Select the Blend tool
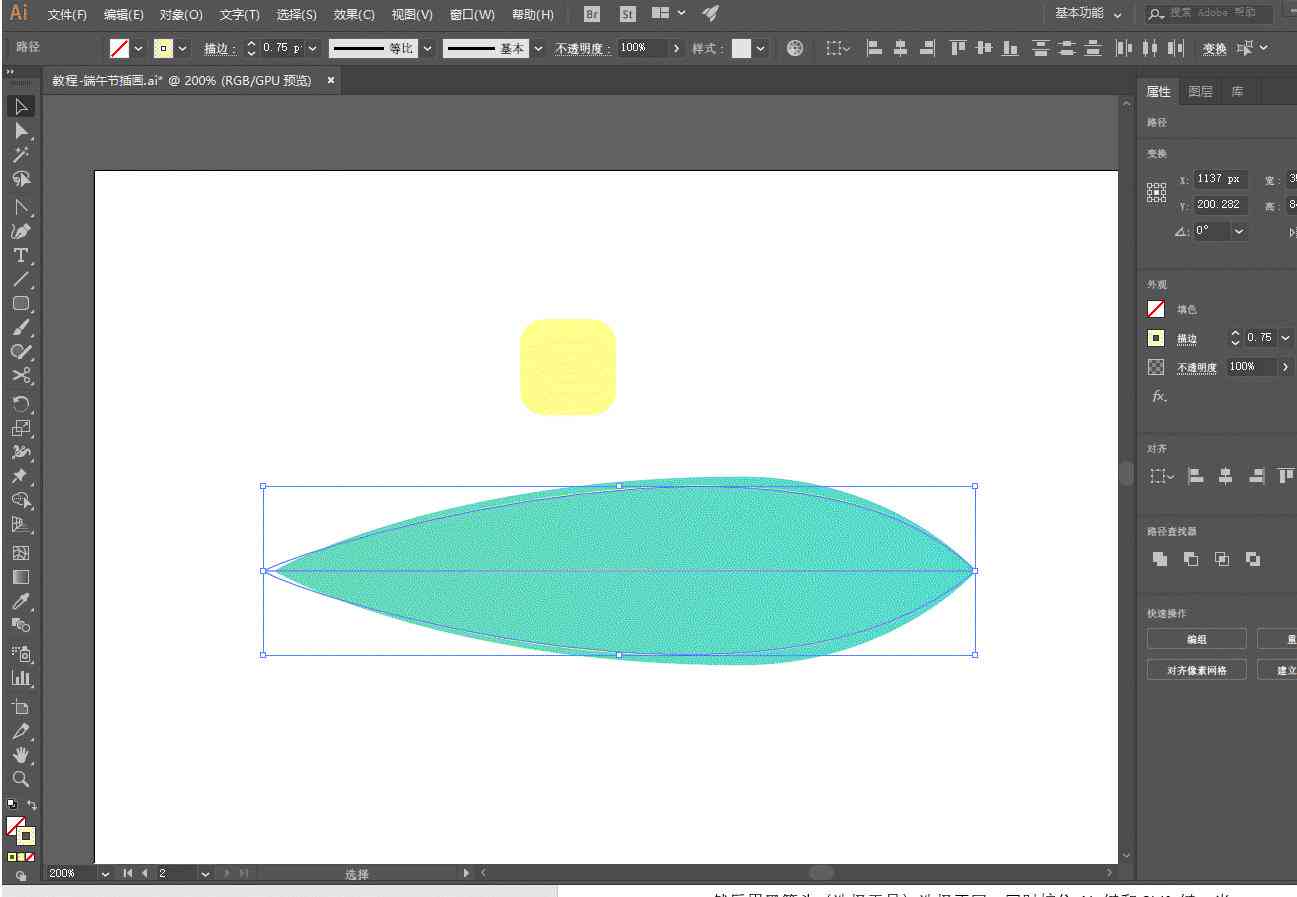 pos(20,625)
